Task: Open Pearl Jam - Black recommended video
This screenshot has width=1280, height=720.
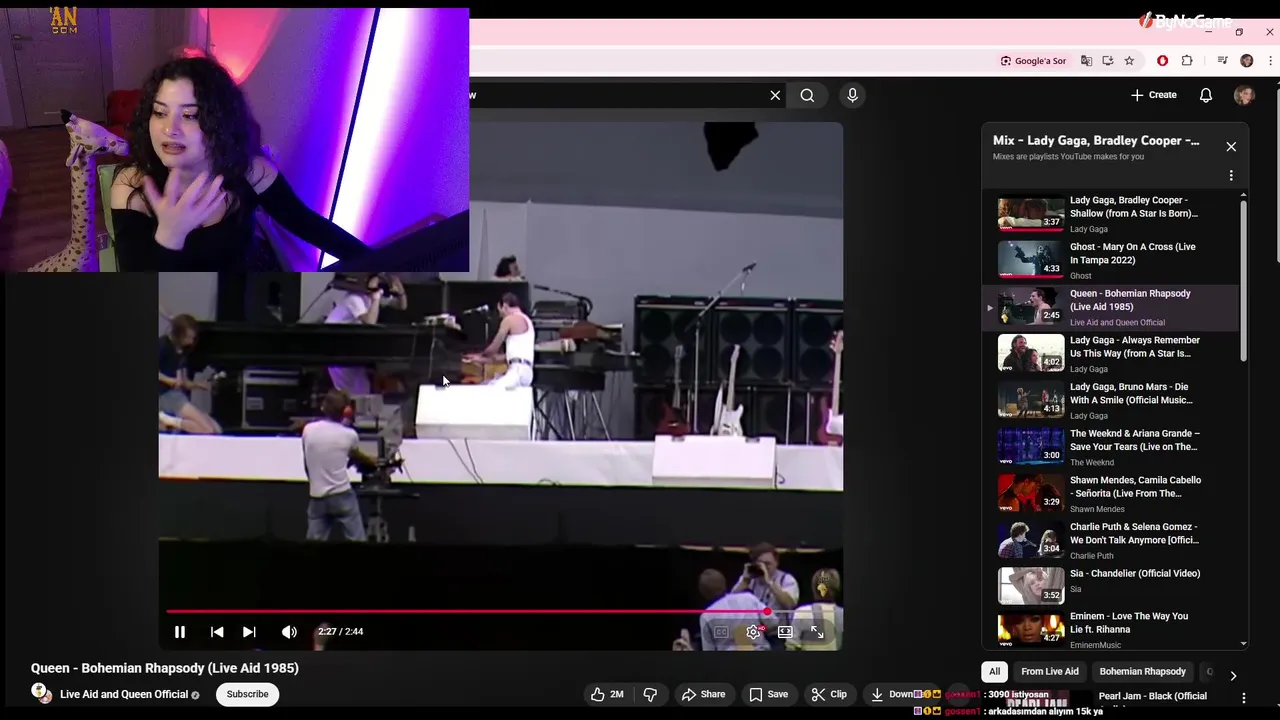Action: pos(1152,697)
